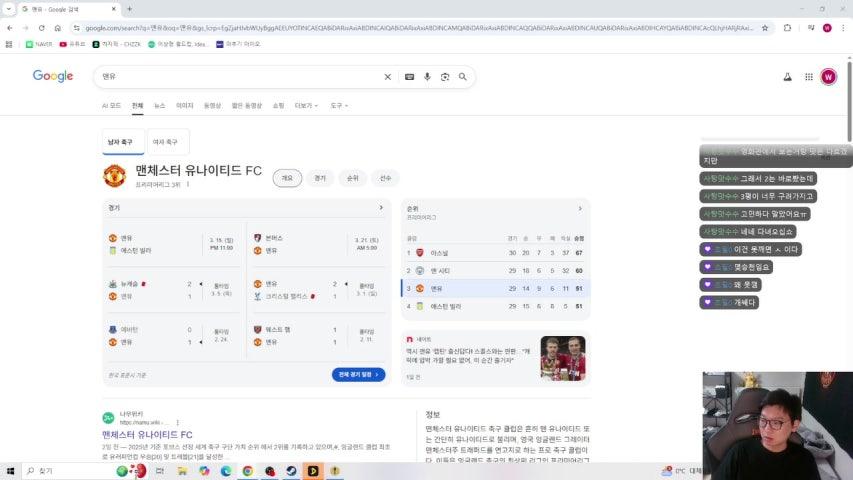The image size is (853, 480).
Task: Open more options beside Premier League subtitle
Action: [x=188, y=184]
